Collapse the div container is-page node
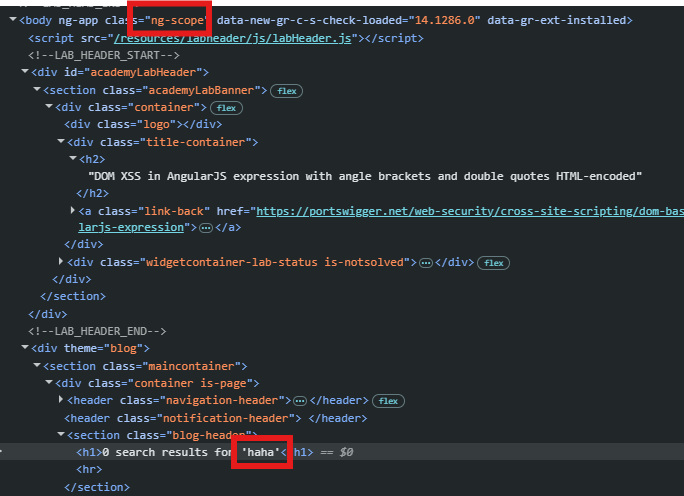Screen dimensions: 684x496 [49, 383]
